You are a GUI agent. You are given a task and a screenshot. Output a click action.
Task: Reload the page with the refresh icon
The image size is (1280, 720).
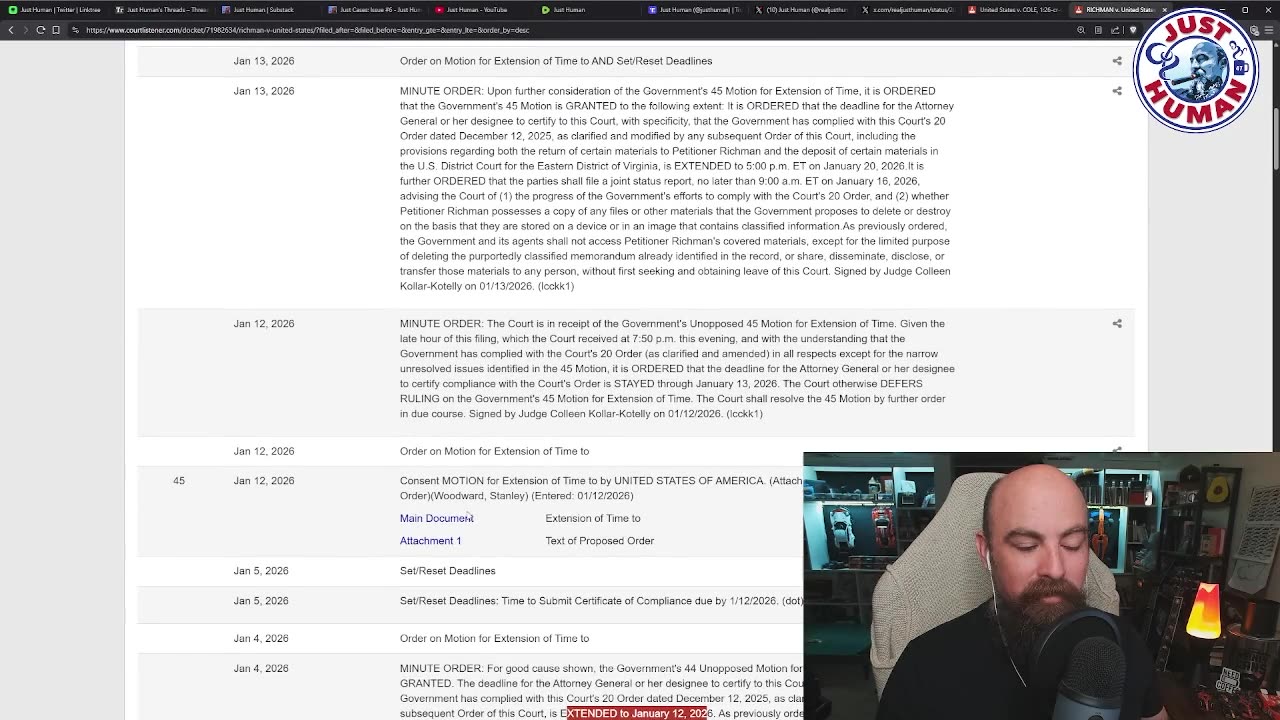tap(41, 30)
